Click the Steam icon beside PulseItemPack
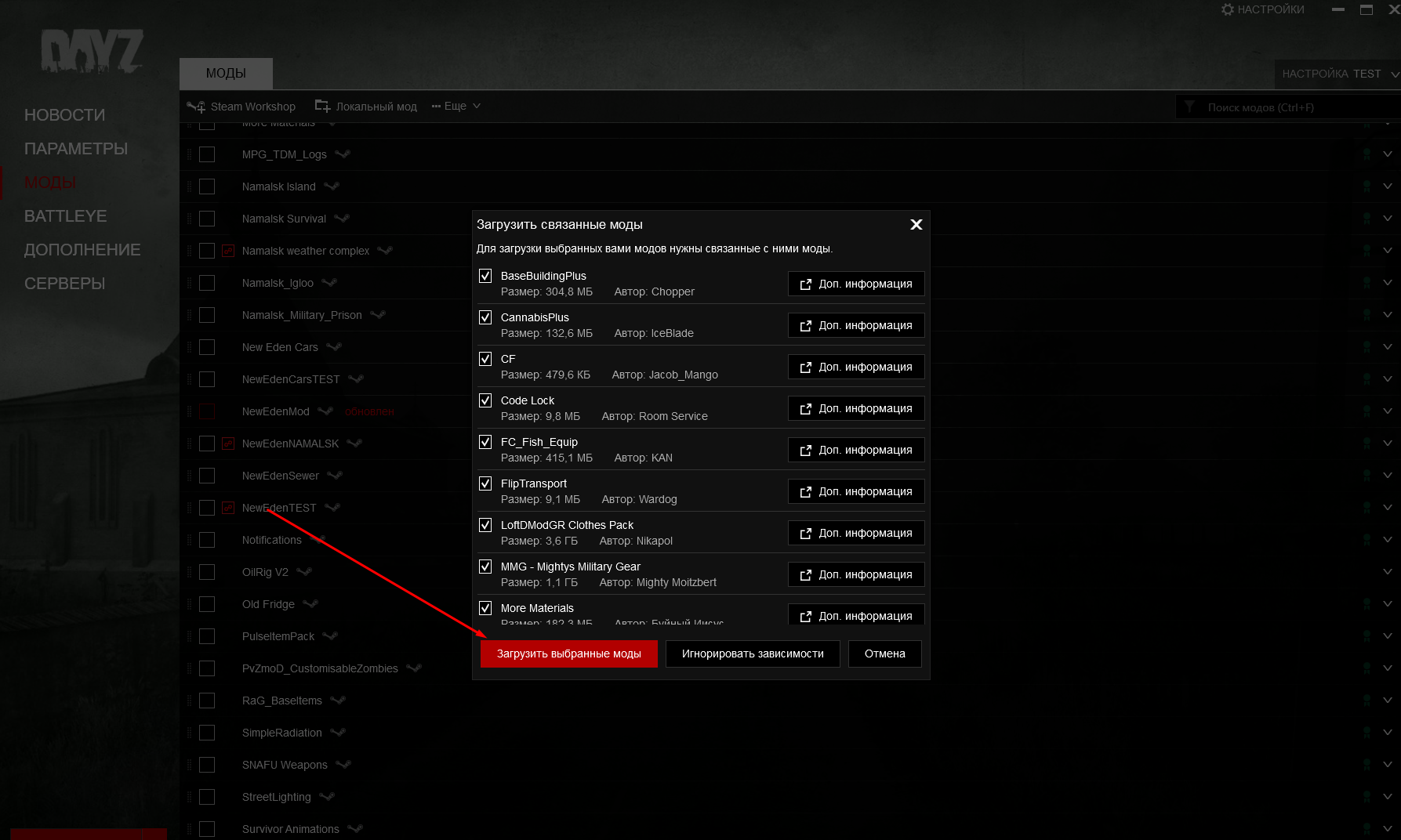Screen dimensions: 1401x840 tap(330, 636)
